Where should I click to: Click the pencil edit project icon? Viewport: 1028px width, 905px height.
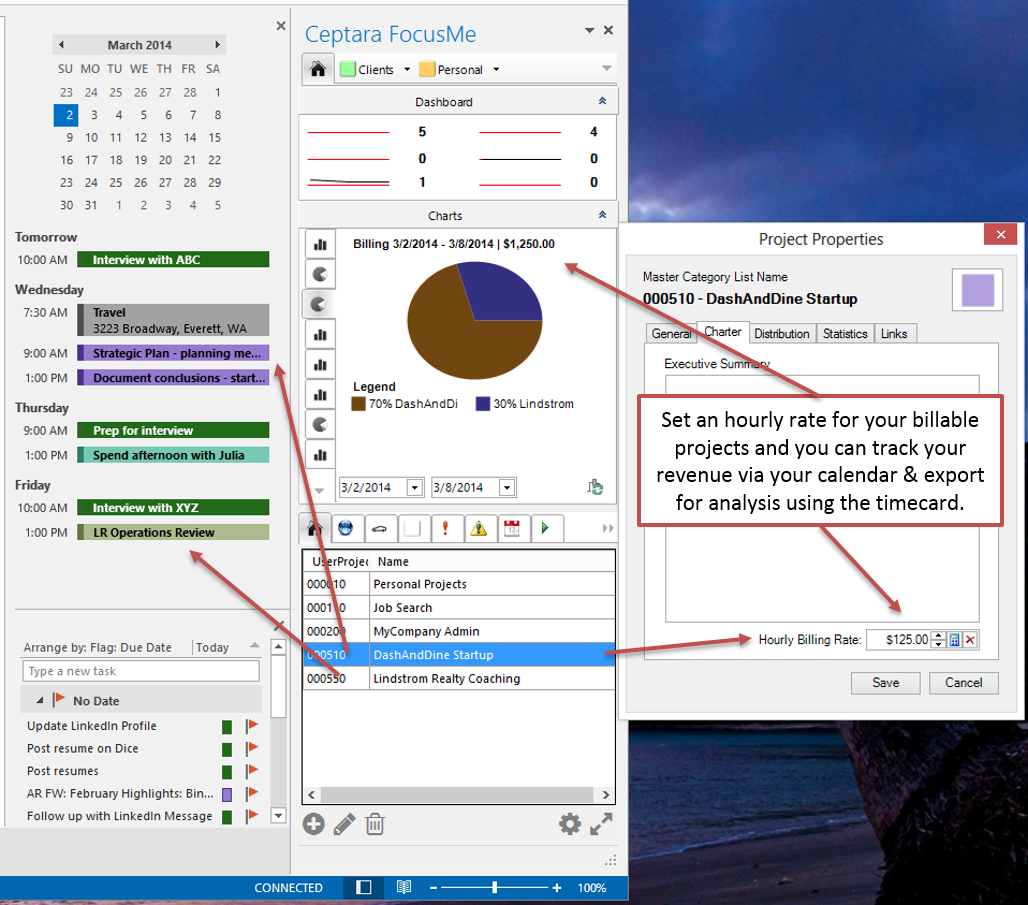pos(344,824)
